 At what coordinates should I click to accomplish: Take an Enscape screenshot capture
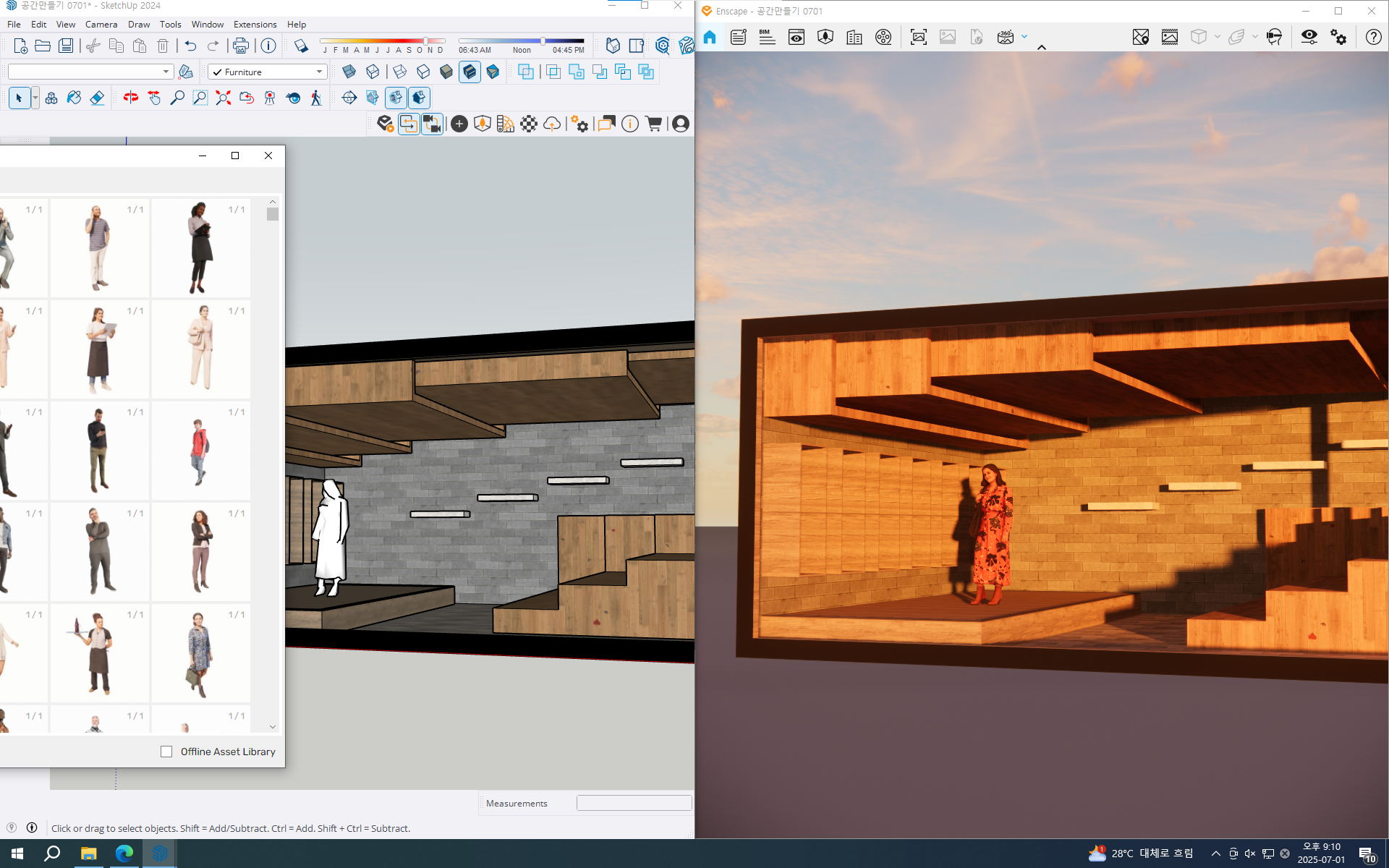[x=919, y=37]
